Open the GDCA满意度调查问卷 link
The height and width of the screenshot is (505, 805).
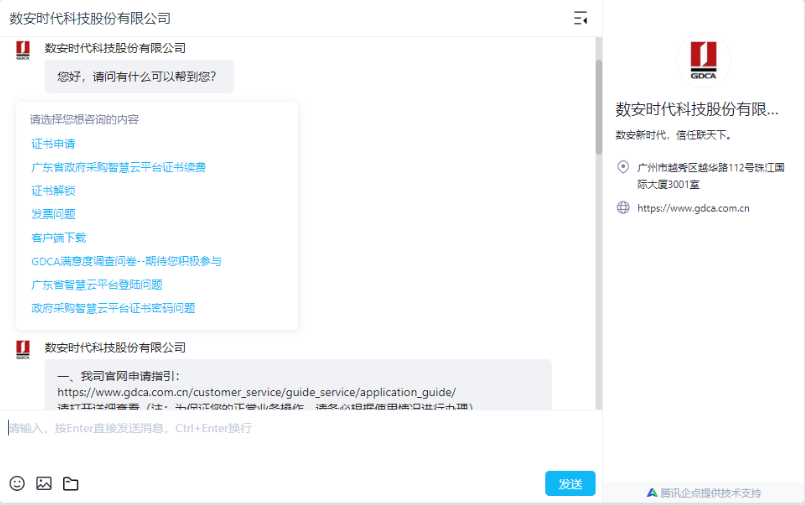pyautogui.click(x=126, y=261)
